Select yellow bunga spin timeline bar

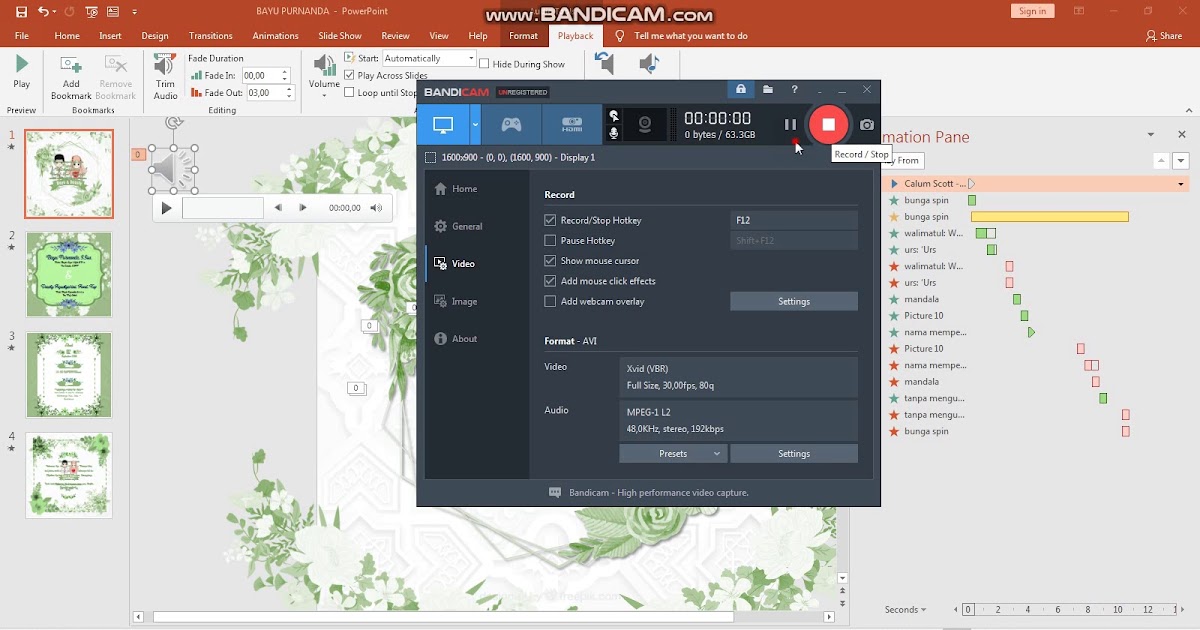(x=1050, y=217)
